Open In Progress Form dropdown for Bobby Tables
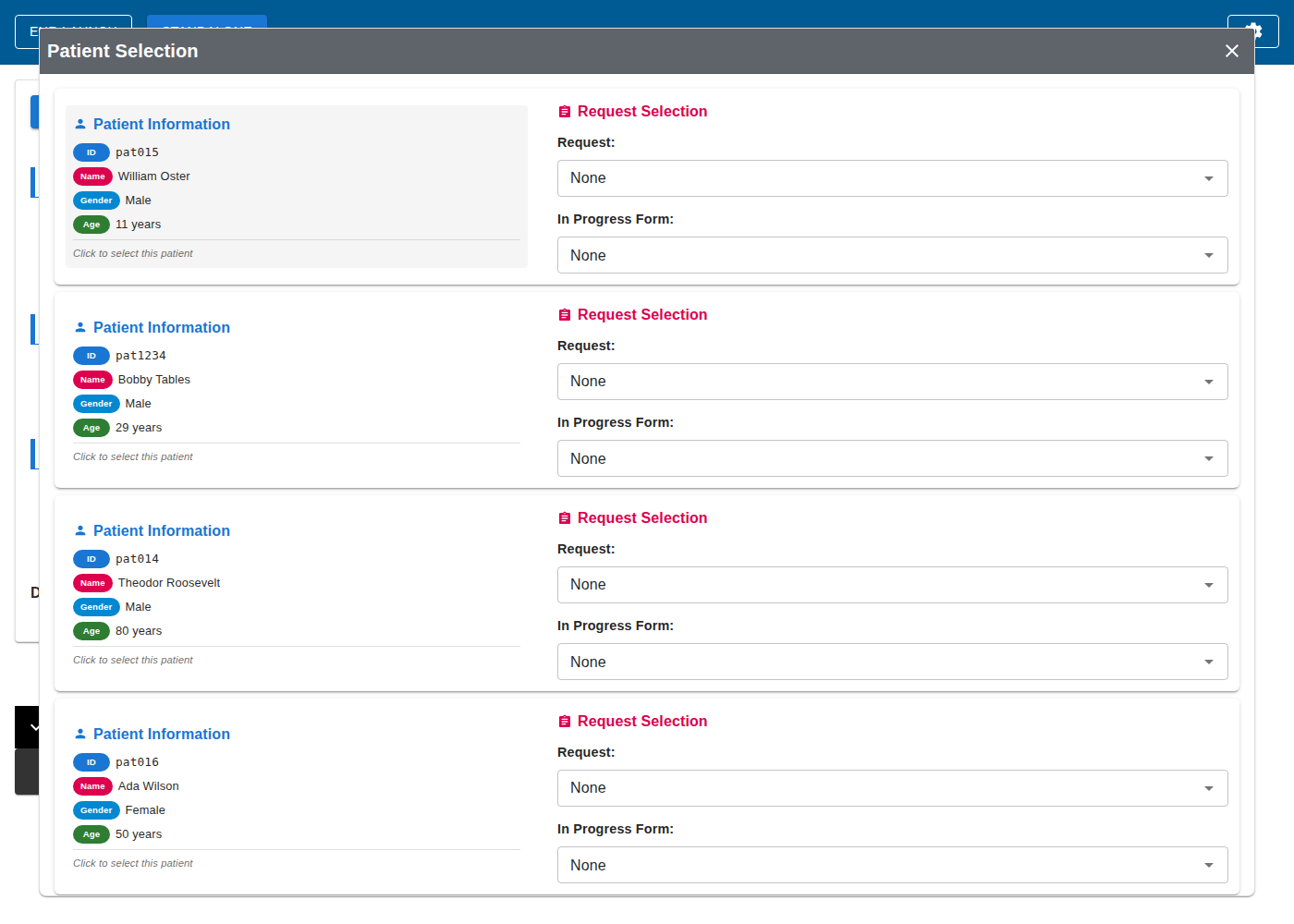The image size is (1294, 924). tap(892, 458)
